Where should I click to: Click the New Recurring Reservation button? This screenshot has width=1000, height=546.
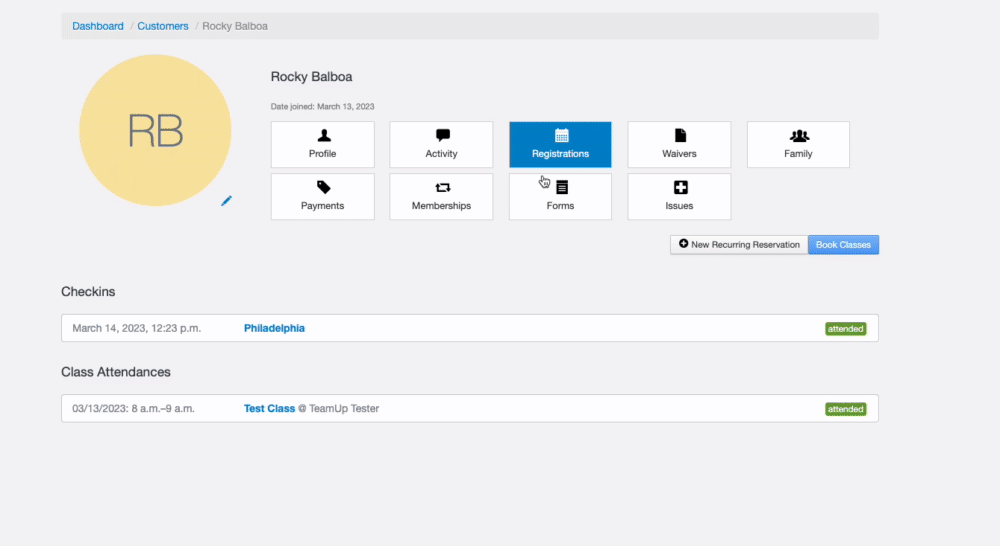739,245
